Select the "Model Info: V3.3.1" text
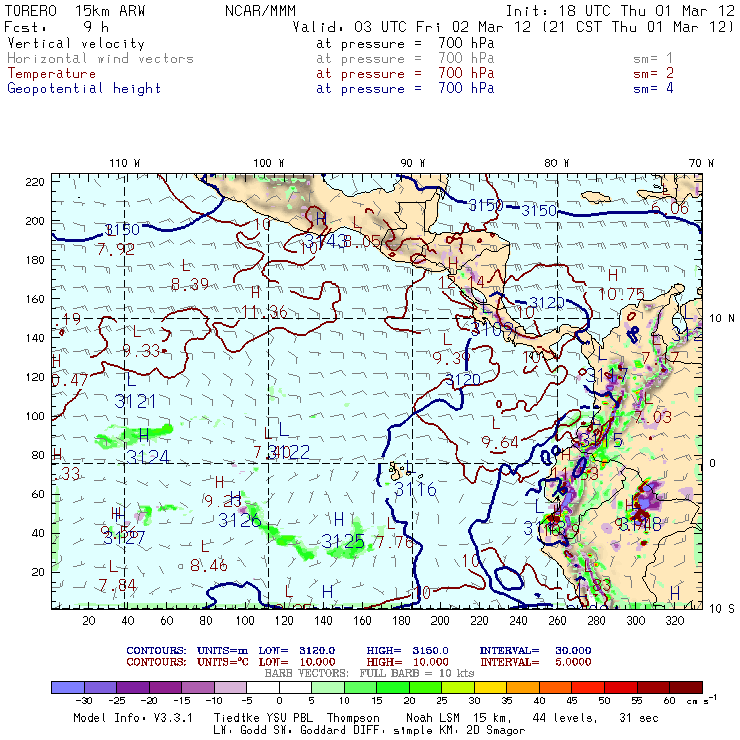 point(133,718)
